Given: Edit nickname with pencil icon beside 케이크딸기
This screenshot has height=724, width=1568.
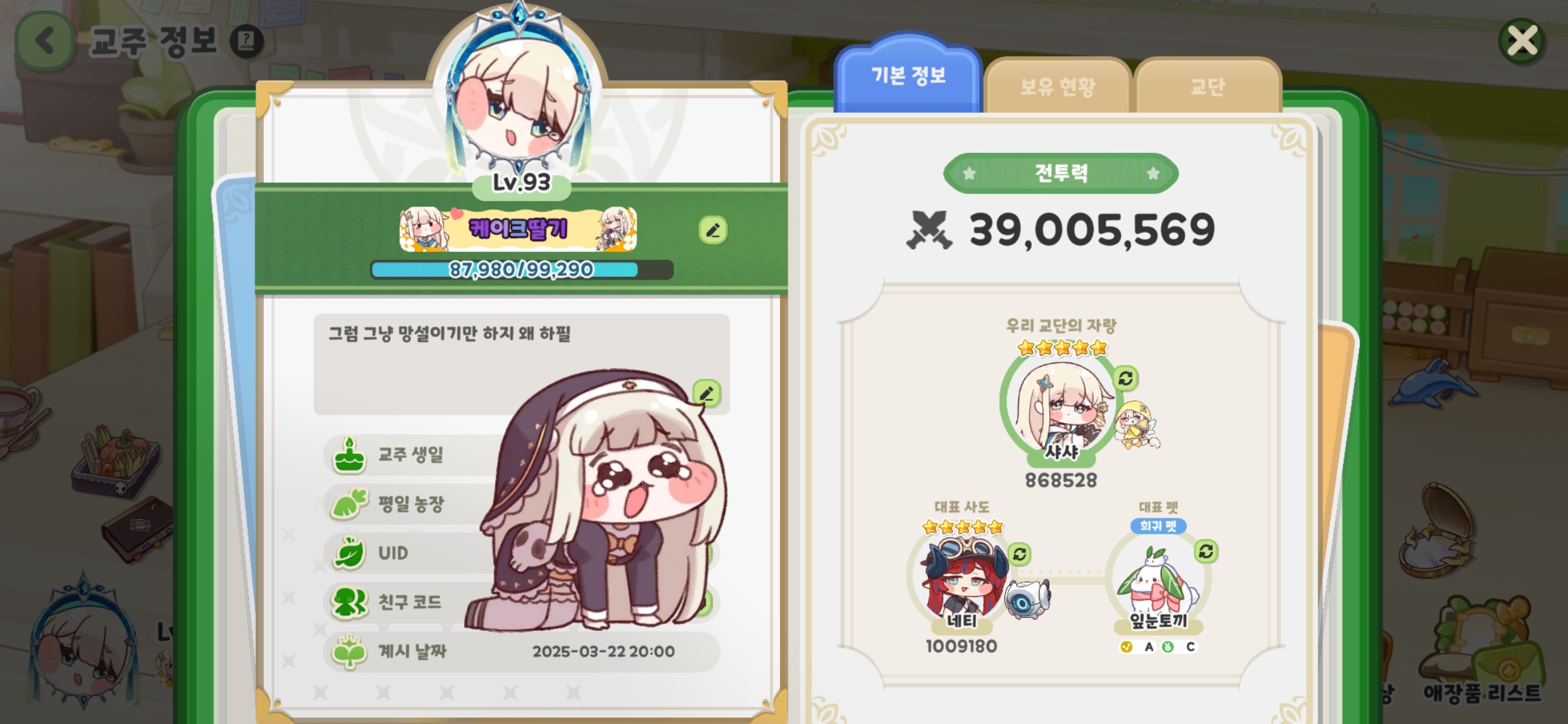Looking at the screenshot, I should (x=713, y=231).
